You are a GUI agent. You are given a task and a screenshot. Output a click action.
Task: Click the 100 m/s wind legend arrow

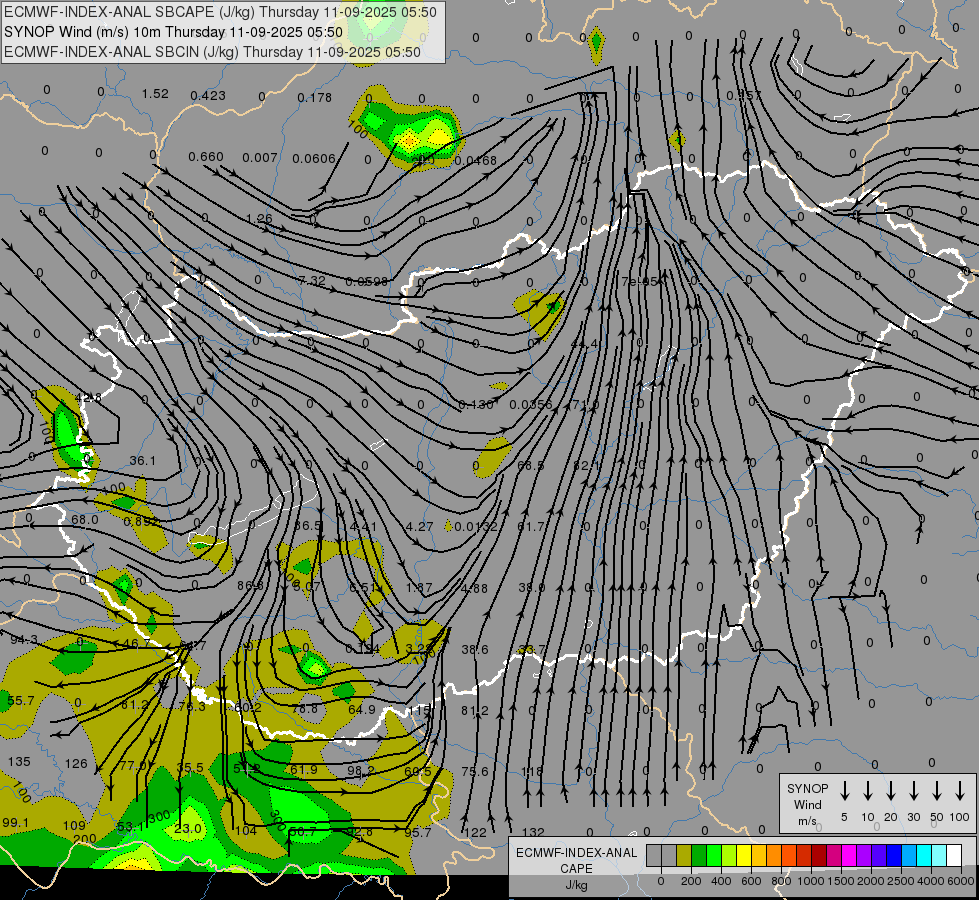[x=960, y=791]
